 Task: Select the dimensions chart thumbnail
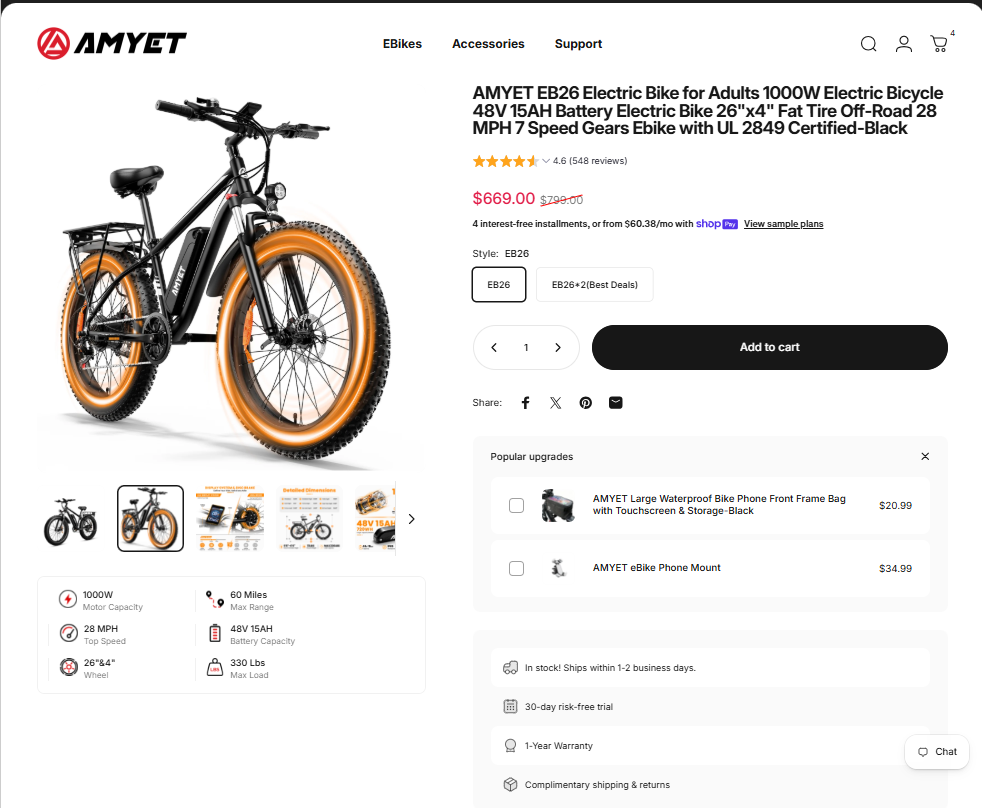[309, 519]
